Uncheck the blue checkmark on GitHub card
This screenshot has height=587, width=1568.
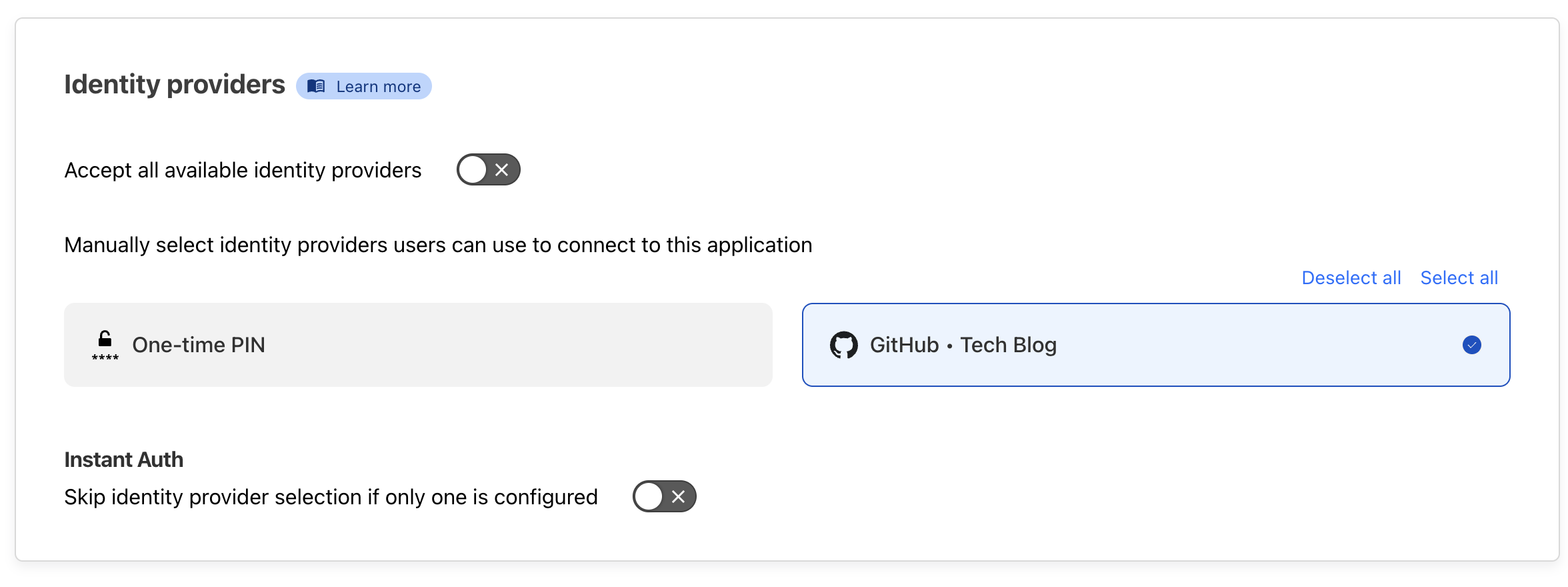click(x=1471, y=345)
